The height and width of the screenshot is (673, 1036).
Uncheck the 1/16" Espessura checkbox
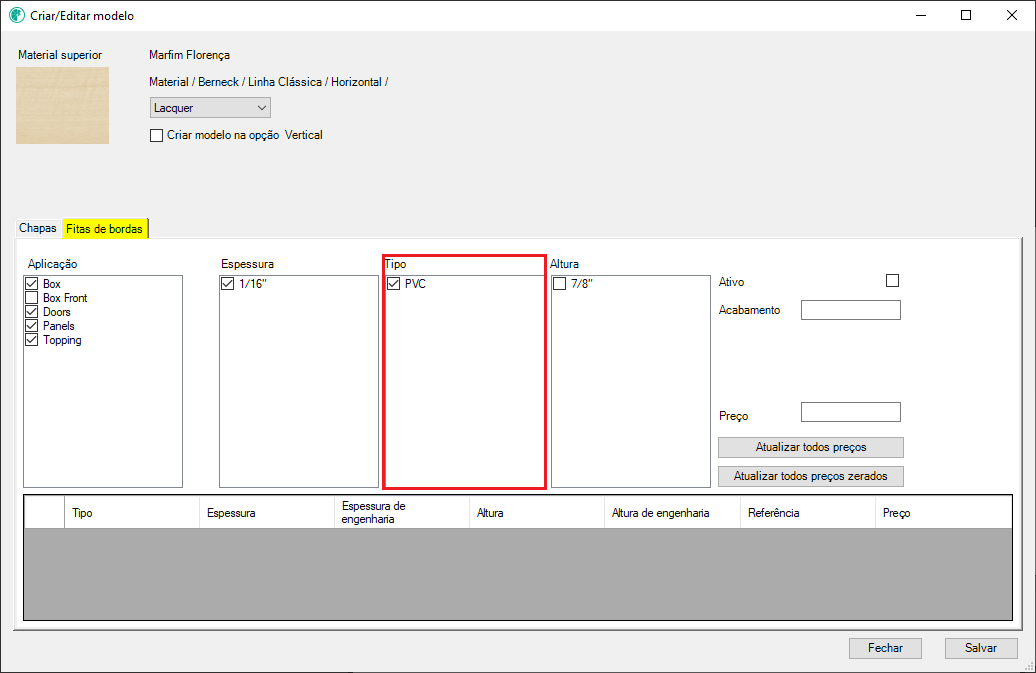(228, 283)
